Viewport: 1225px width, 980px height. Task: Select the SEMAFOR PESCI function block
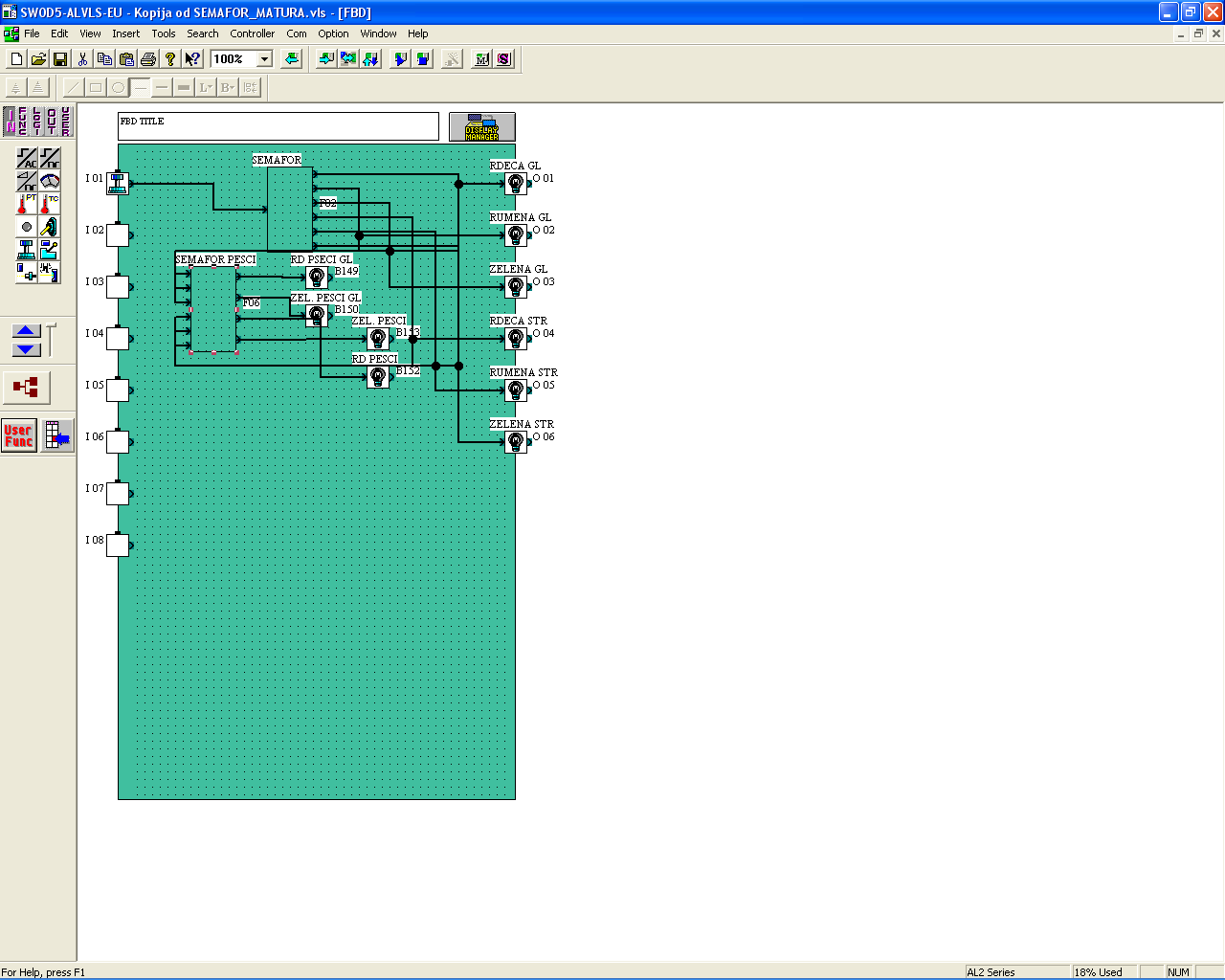tap(213, 309)
